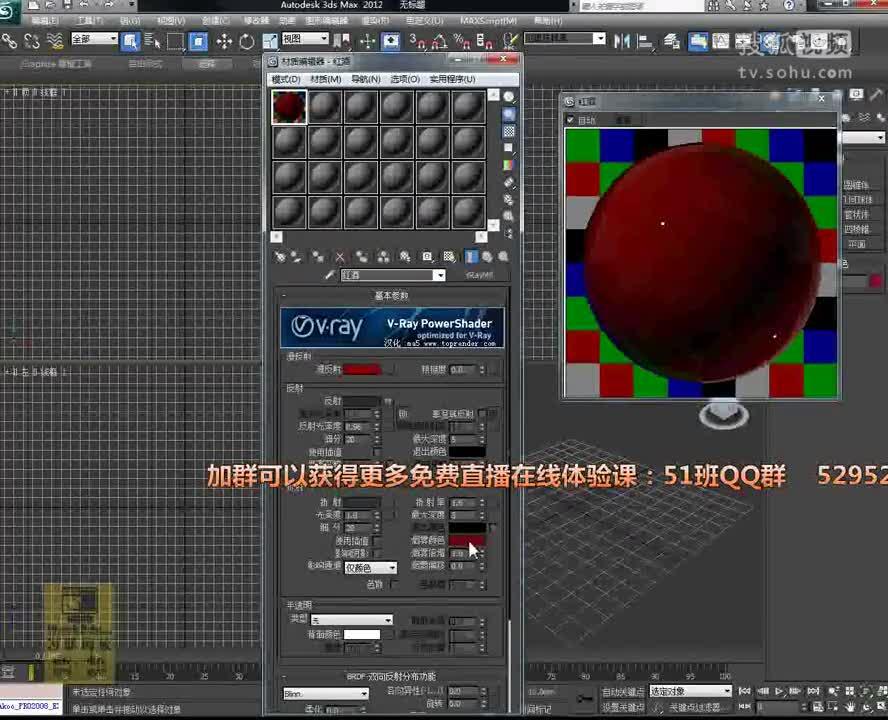Click the VRayMtl material type button
888x720 pixels.
479,274
